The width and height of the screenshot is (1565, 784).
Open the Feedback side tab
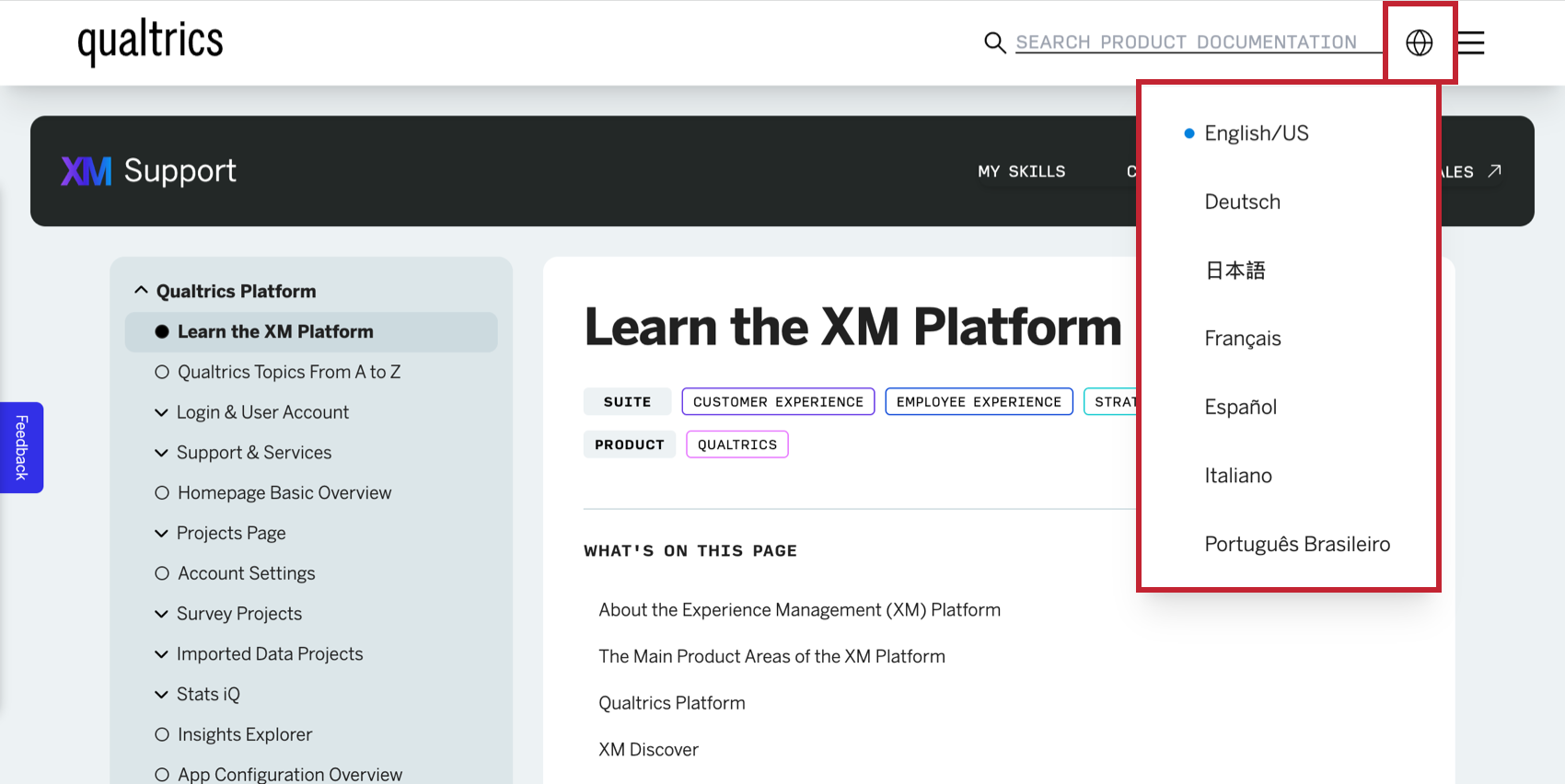(22, 447)
